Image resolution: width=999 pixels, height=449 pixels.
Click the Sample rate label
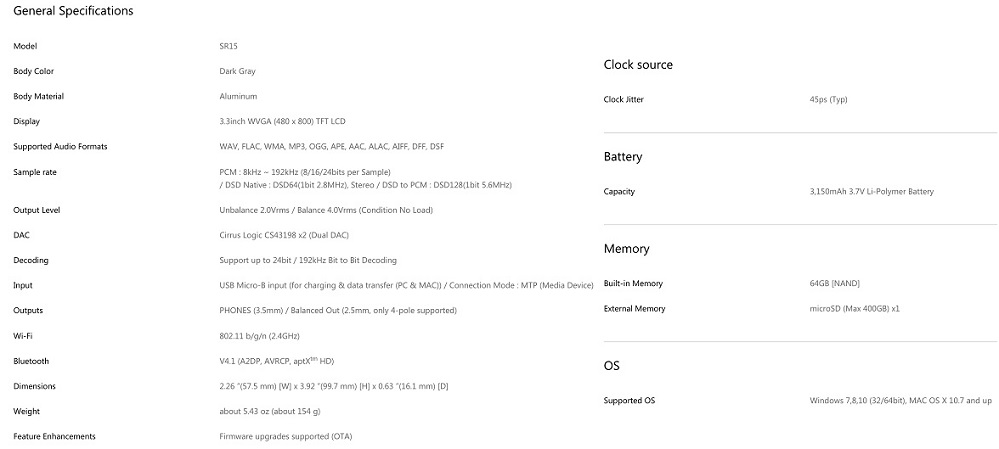(35, 172)
